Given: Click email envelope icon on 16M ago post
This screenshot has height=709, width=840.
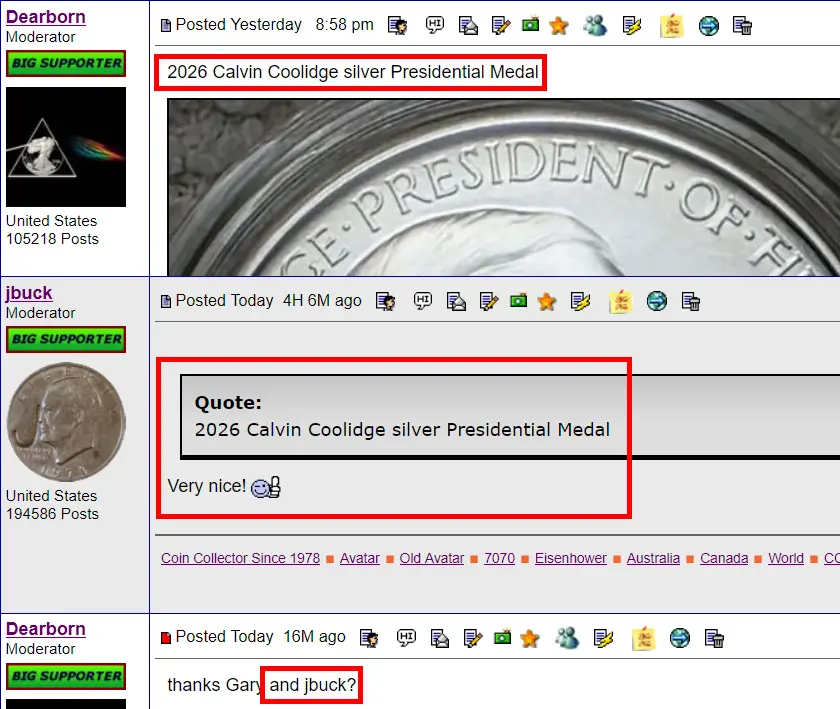Looking at the screenshot, I should tap(440, 638).
